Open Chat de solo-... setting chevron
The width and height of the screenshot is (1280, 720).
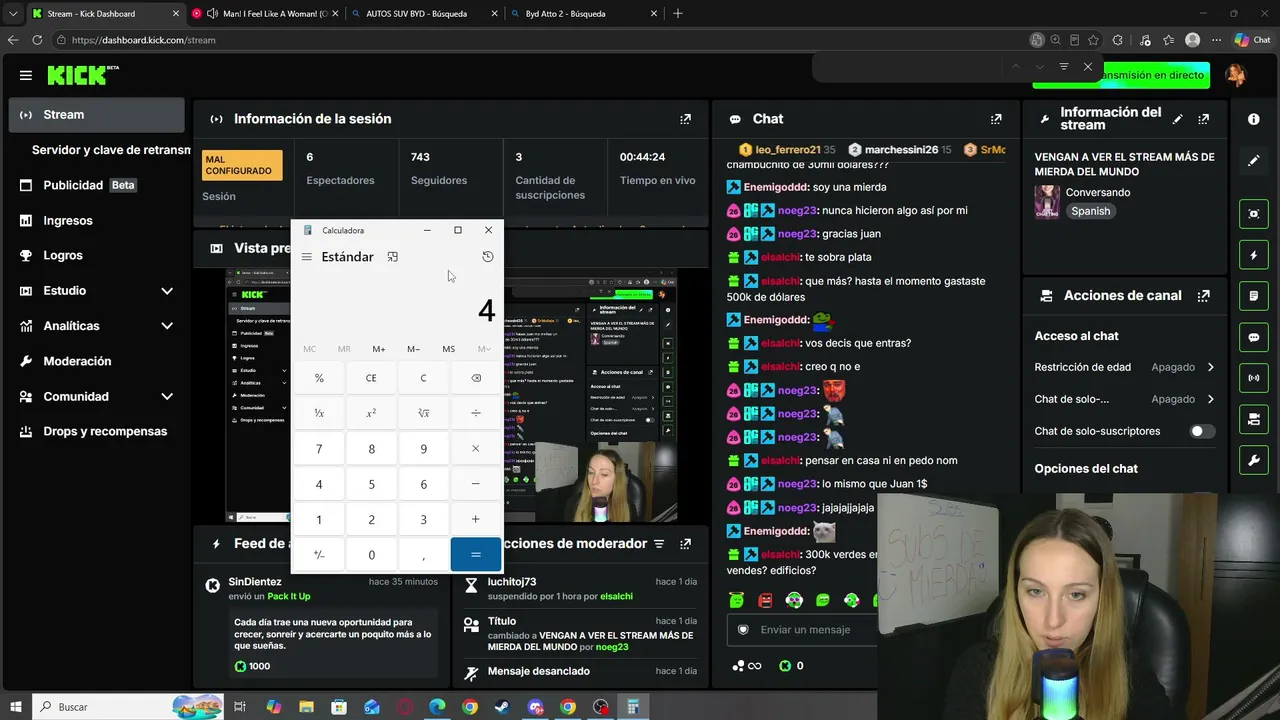1210,399
